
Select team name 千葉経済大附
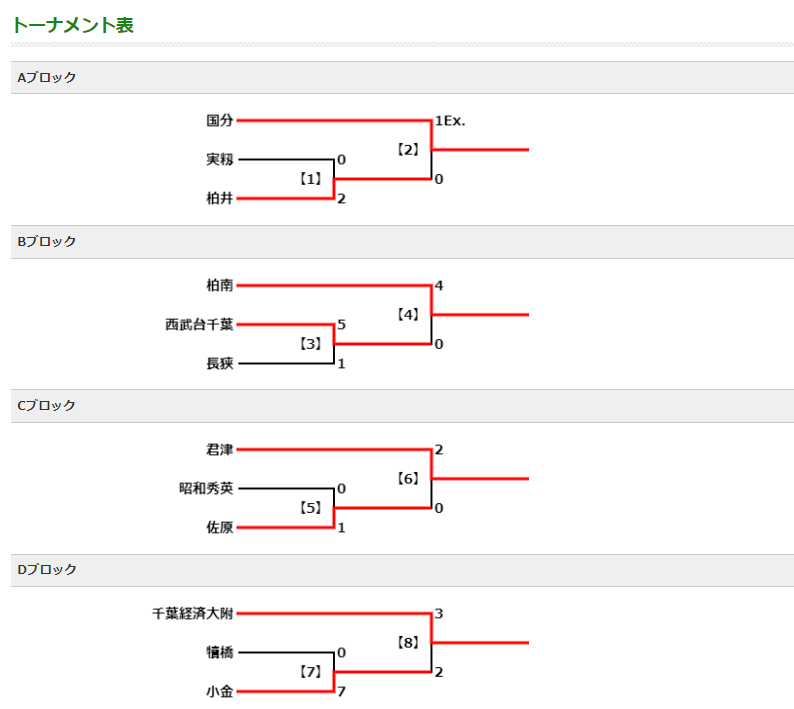tap(192, 614)
